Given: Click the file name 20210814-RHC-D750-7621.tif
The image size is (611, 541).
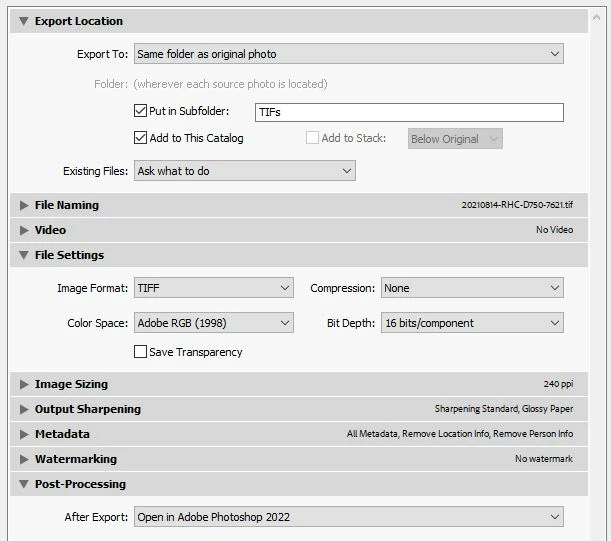Looking at the screenshot, I should coord(517,205).
